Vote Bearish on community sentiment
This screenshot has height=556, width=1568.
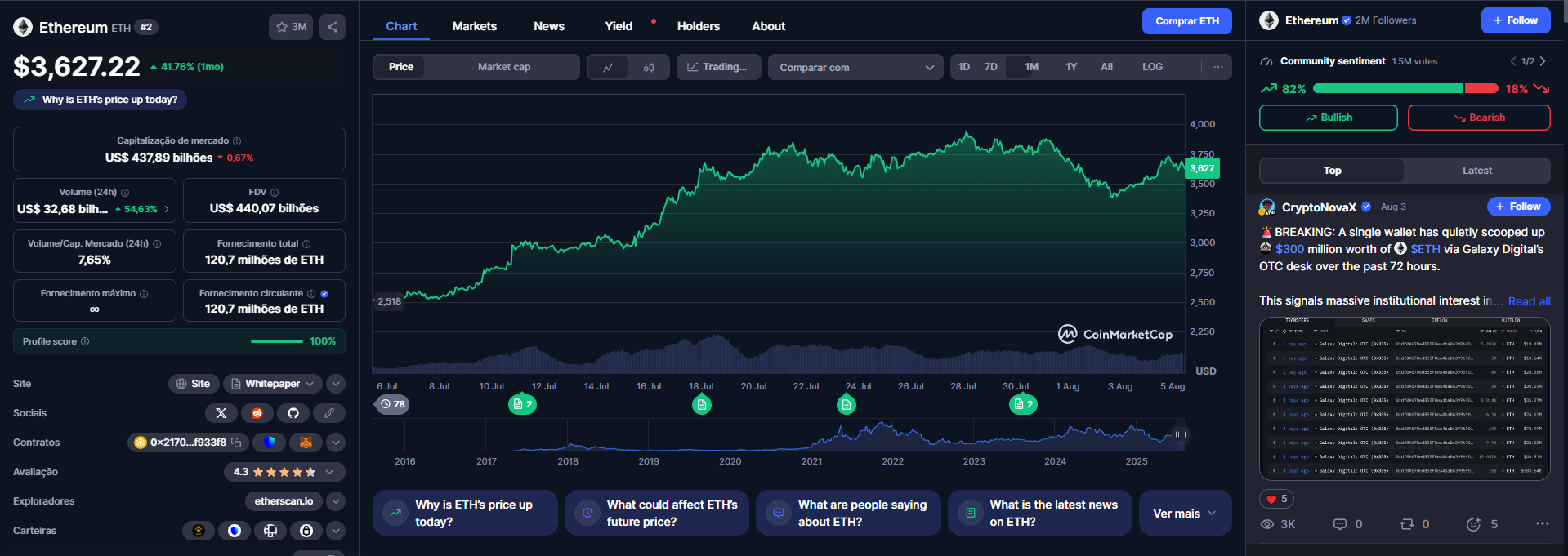1479,118
